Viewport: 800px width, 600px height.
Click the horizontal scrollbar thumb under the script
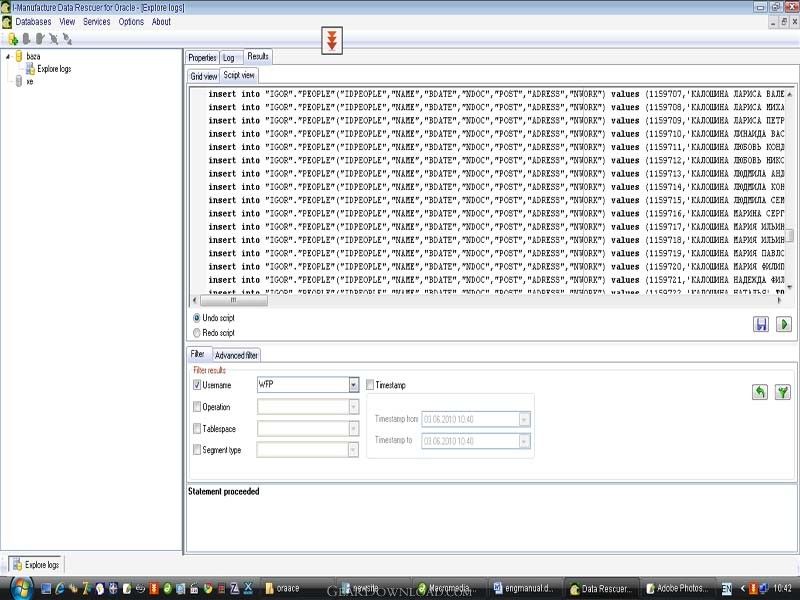click(235, 300)
